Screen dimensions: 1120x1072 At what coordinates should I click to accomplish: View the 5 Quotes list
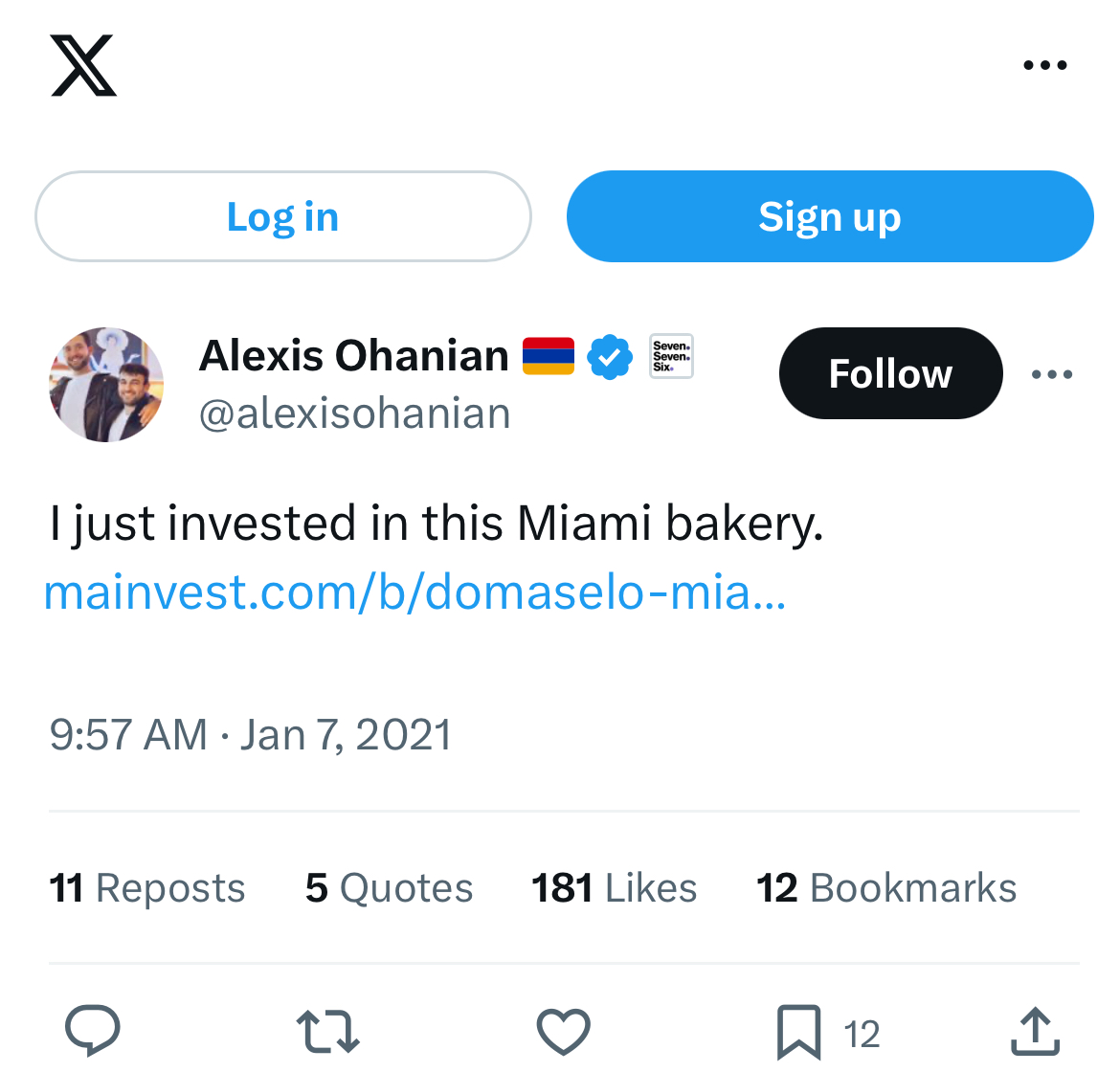tap(389, 888)
